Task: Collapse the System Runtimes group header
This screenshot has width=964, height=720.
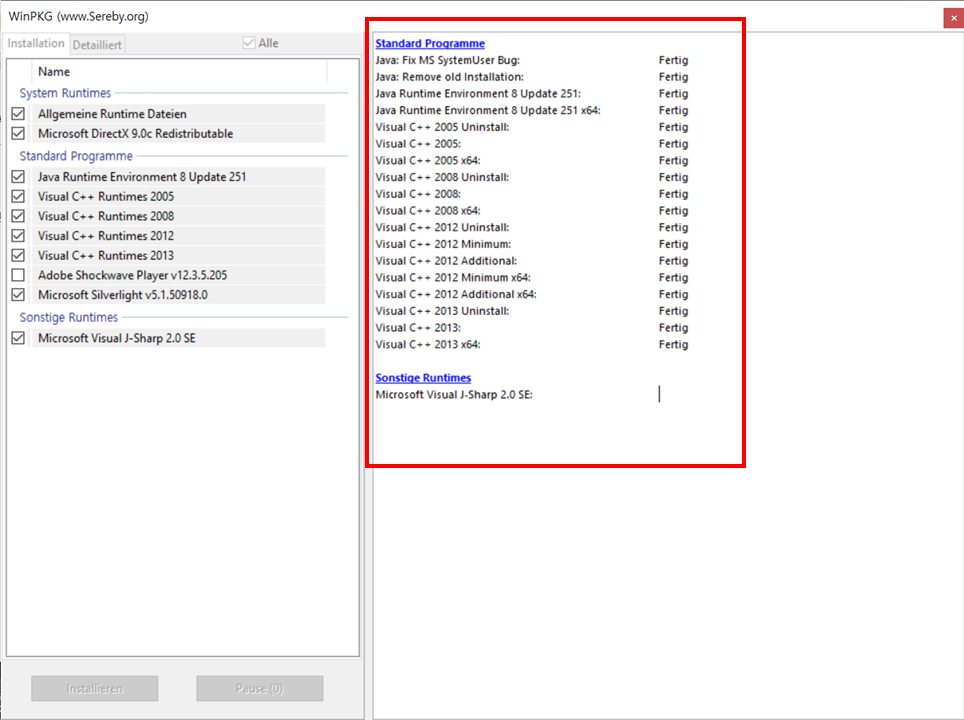Action: pyautogui.click(x=65, y=93)
